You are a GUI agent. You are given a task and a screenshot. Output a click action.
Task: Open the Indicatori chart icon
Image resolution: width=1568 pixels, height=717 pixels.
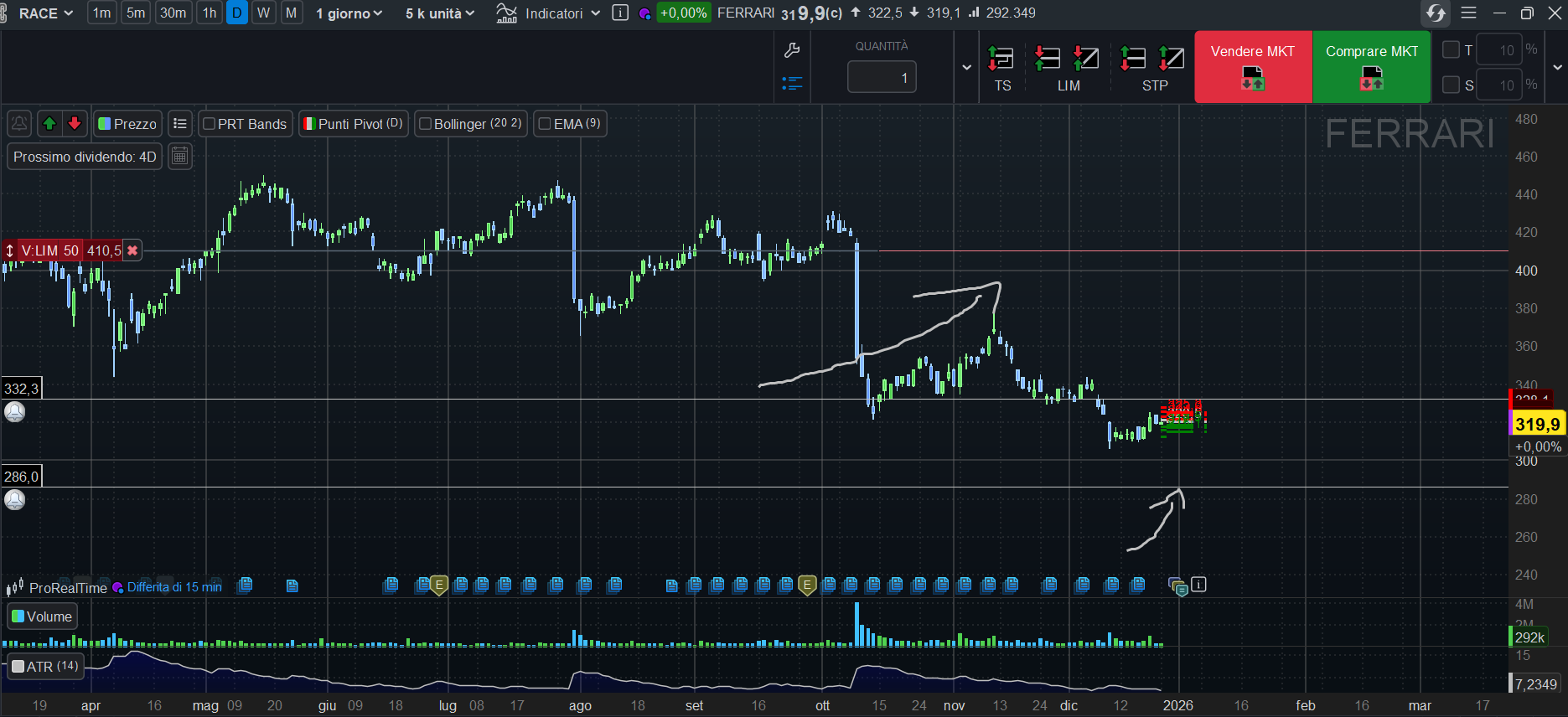coord(506,13)
